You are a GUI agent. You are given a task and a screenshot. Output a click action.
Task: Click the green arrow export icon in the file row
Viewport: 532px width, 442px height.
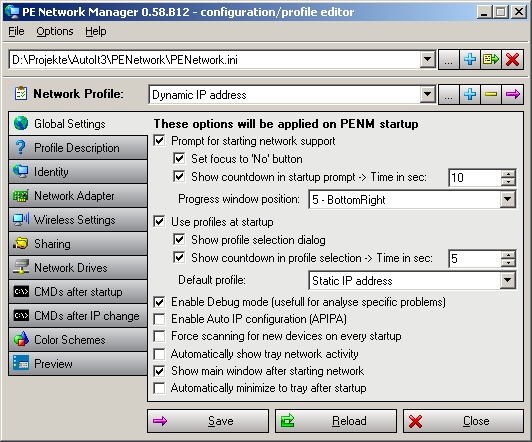pos(491,60)
